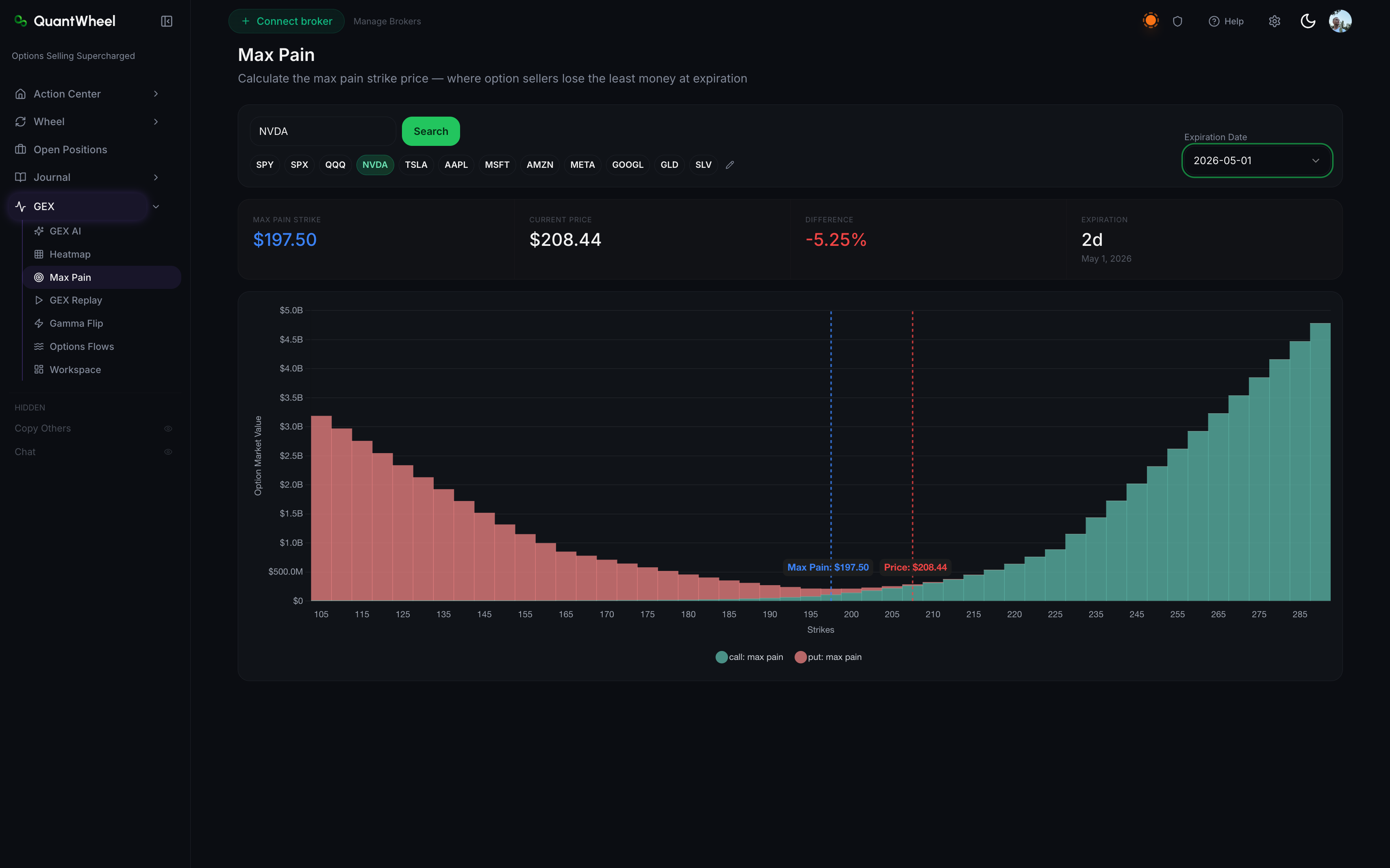Click the Workspace layout icon

[x=39, y=370]
